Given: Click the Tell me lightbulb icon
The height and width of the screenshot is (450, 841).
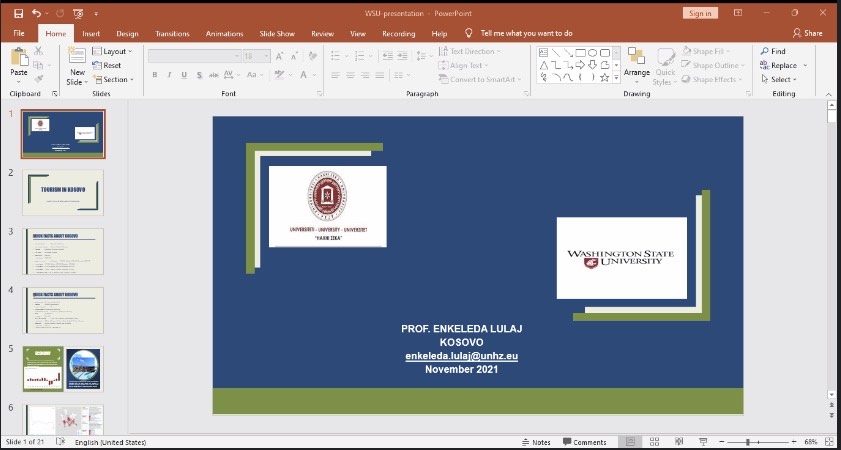Looking at the screenshot, I should coord(469,33).
